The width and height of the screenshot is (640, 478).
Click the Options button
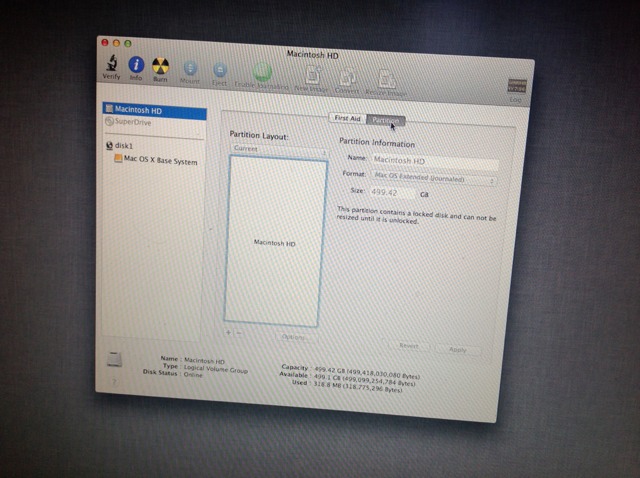tap(293, 337)
